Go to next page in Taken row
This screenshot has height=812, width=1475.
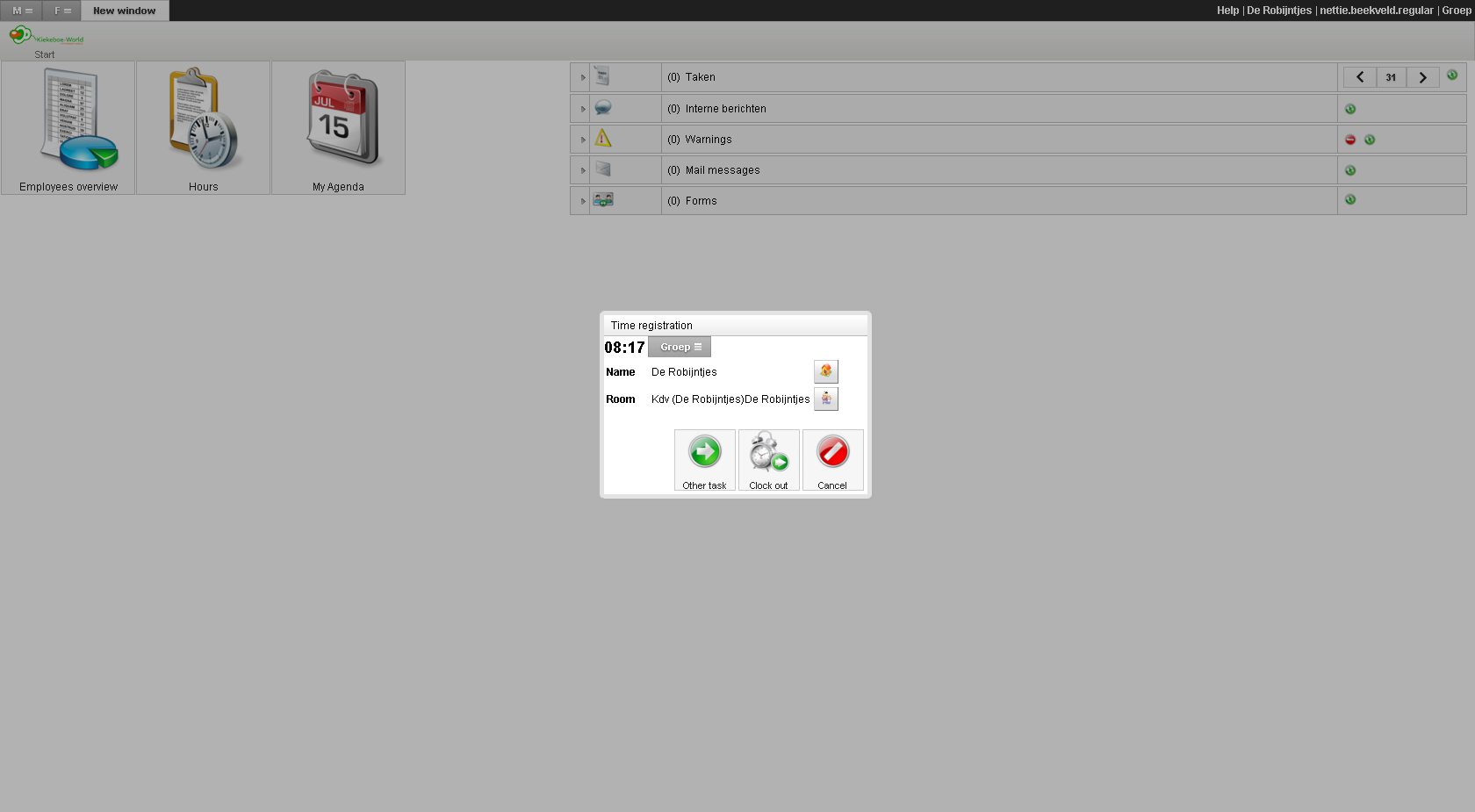(x=1422, y=77)
